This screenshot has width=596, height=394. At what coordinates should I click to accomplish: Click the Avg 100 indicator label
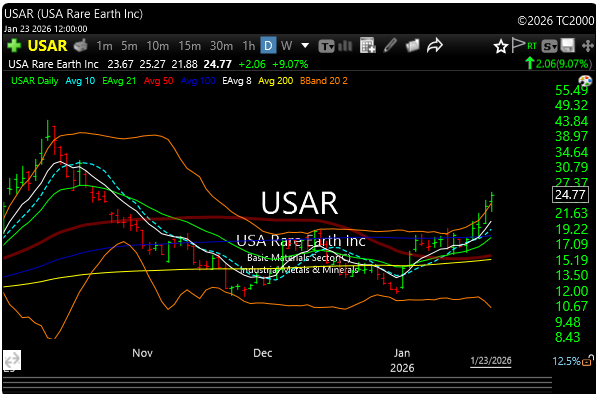pyautogui.click(x=198, y=81)
